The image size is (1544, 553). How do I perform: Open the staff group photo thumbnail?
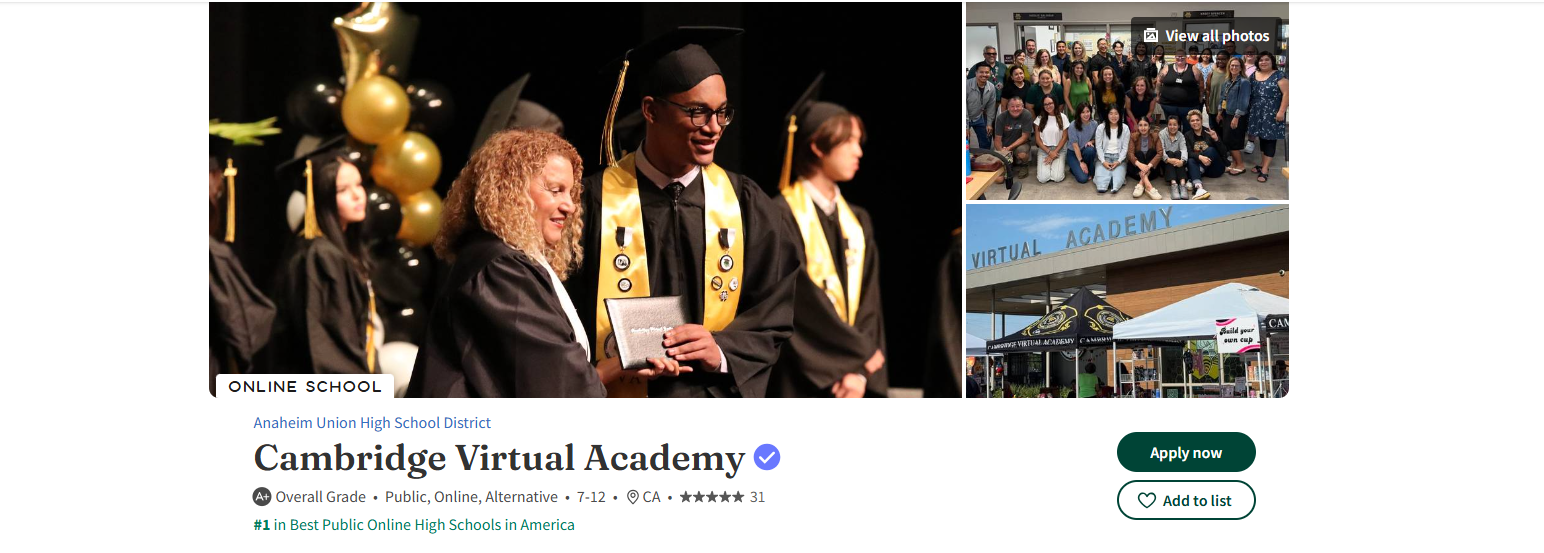[x=1127, y=101]
